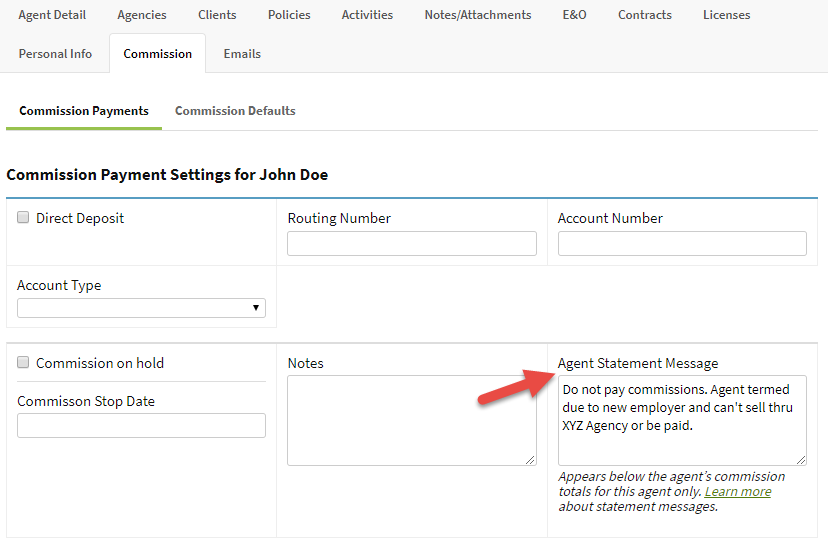Switch to Commission Defaults sub-tab

click(235, 111)
